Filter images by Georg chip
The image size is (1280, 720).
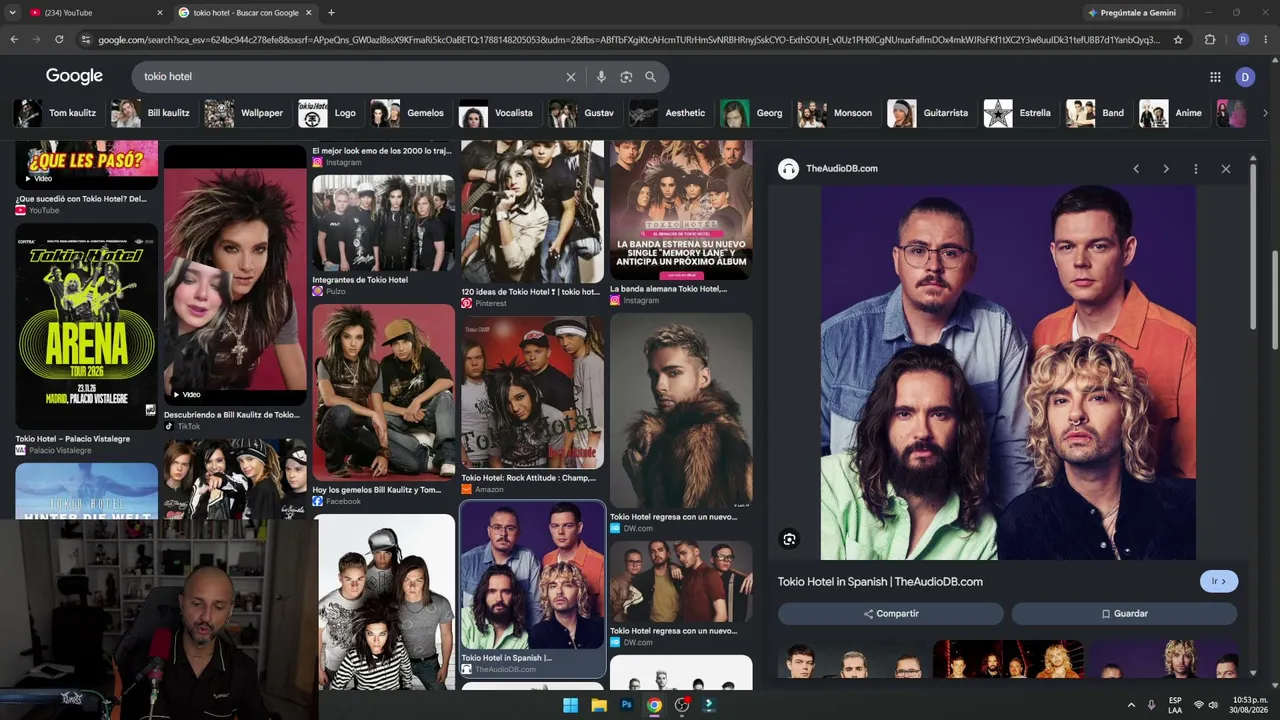pos(752,113)
